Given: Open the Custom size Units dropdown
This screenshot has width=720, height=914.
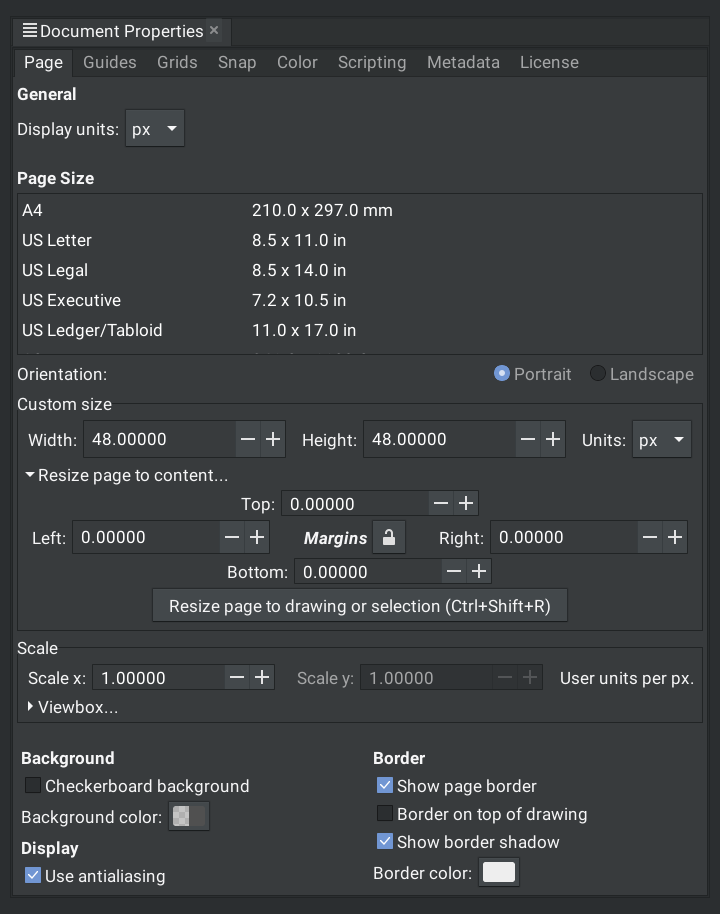Looking at the screenshot, I should (662, 440).
